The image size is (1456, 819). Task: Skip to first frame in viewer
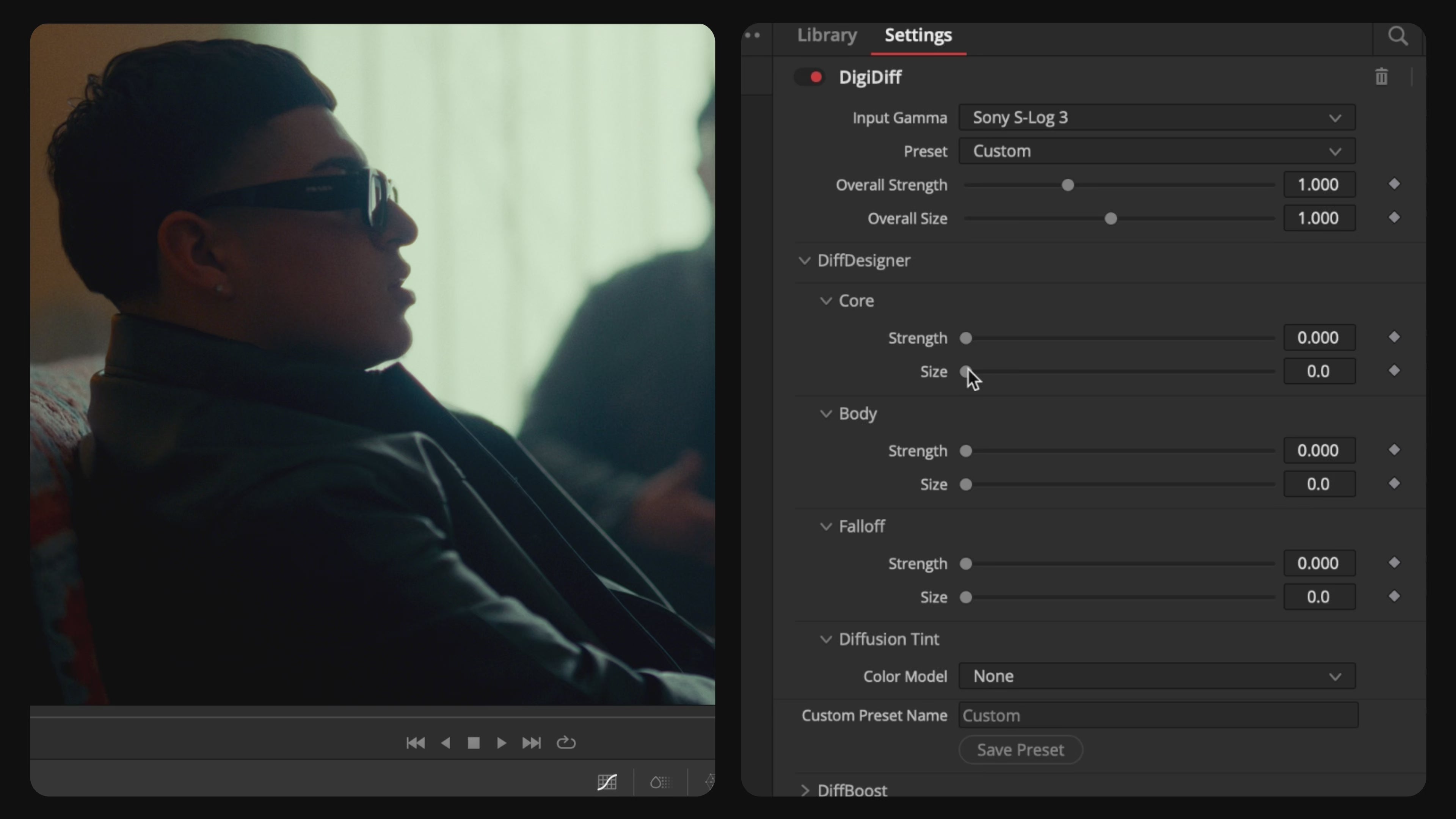[x=416, y=743]
